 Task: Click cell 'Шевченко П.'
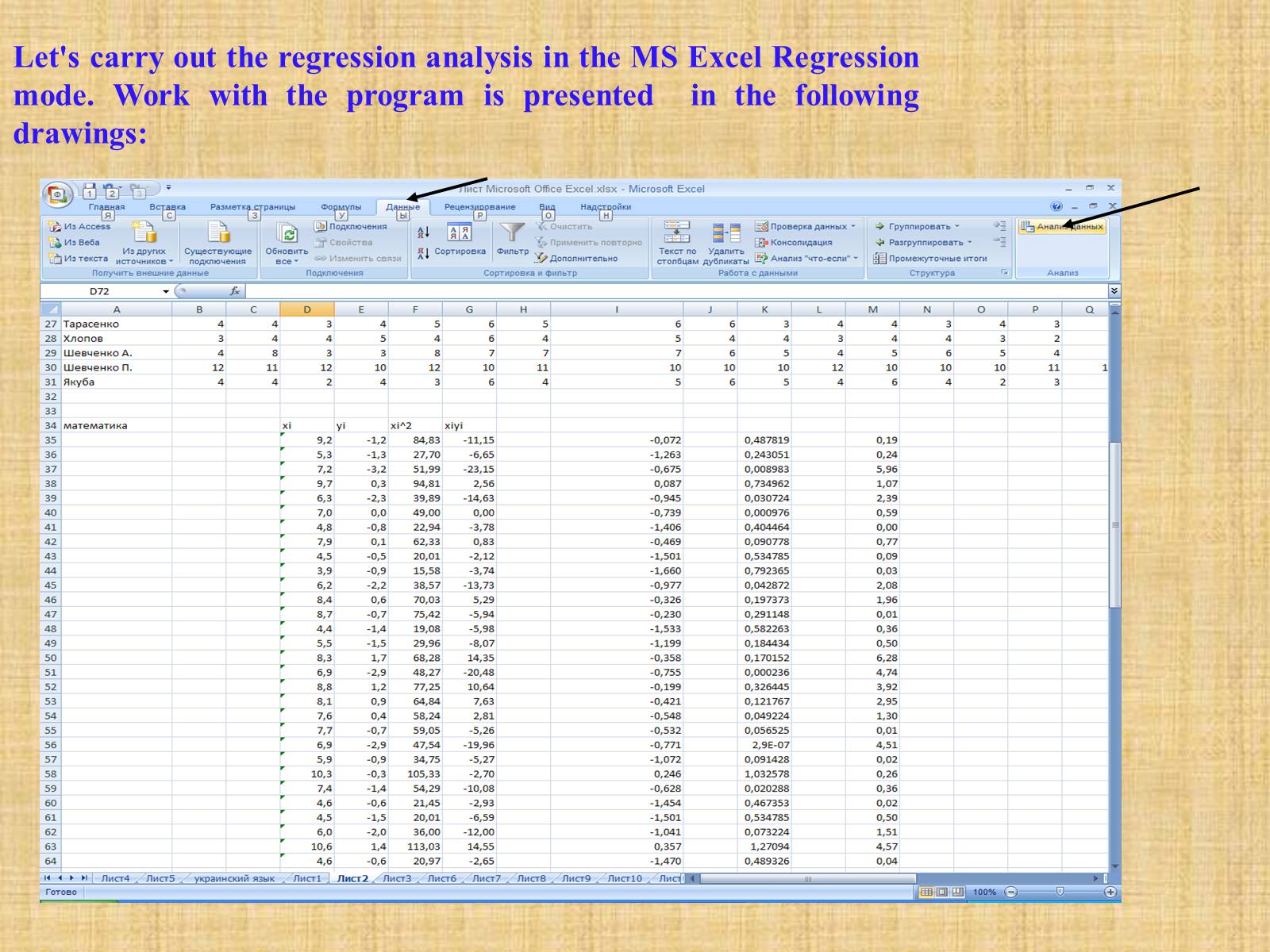tap(117, 367)
